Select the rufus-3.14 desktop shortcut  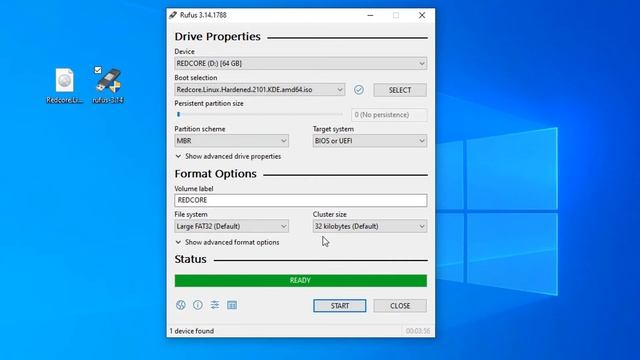coord(108,86)
